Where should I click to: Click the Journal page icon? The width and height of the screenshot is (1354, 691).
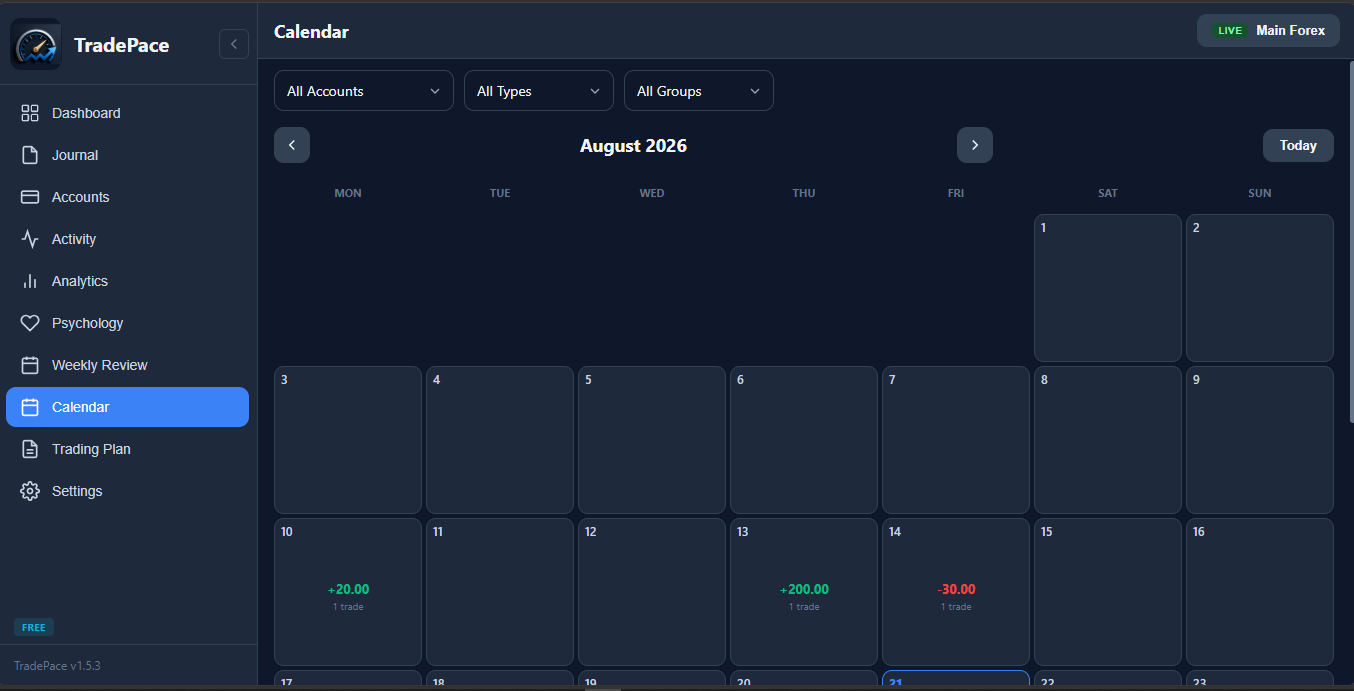tap(30, 155)
